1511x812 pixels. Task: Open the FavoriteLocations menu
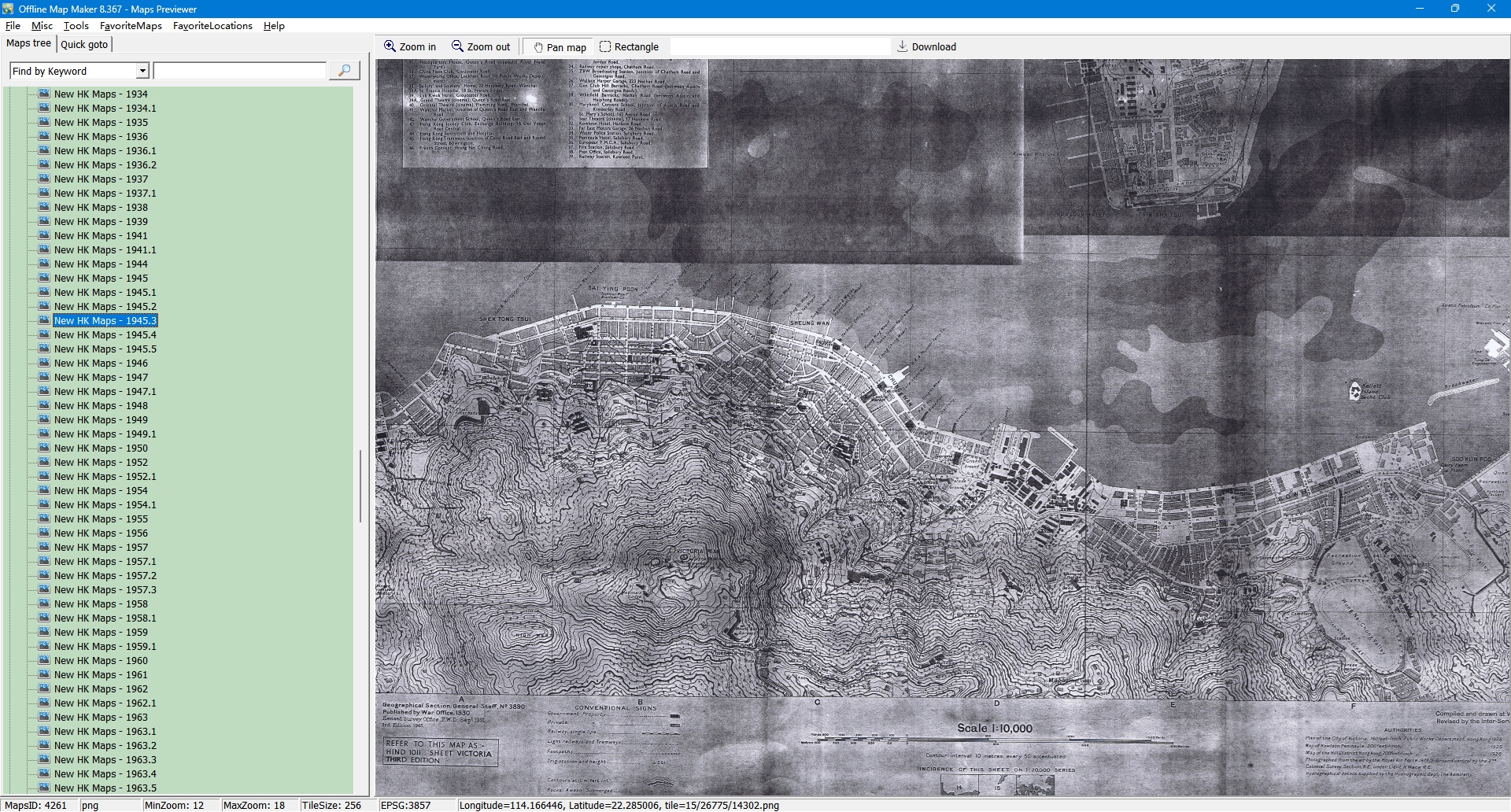212,26
